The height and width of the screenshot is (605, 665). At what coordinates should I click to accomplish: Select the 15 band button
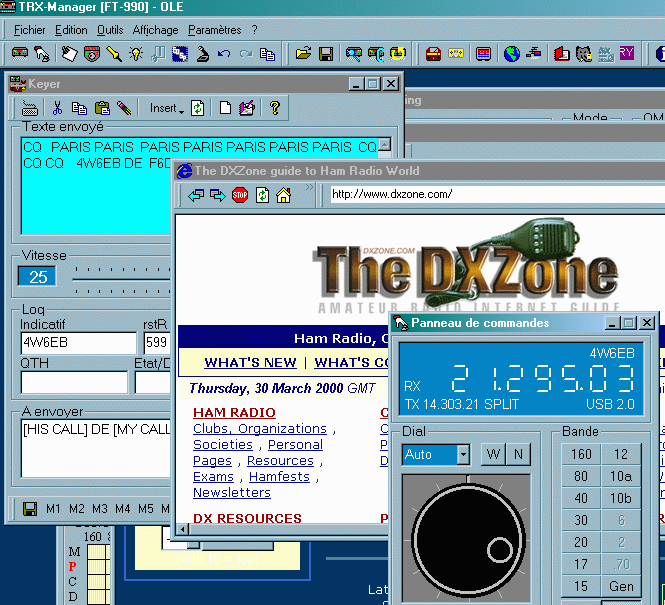pyautogui.click(x=581, y=586)
